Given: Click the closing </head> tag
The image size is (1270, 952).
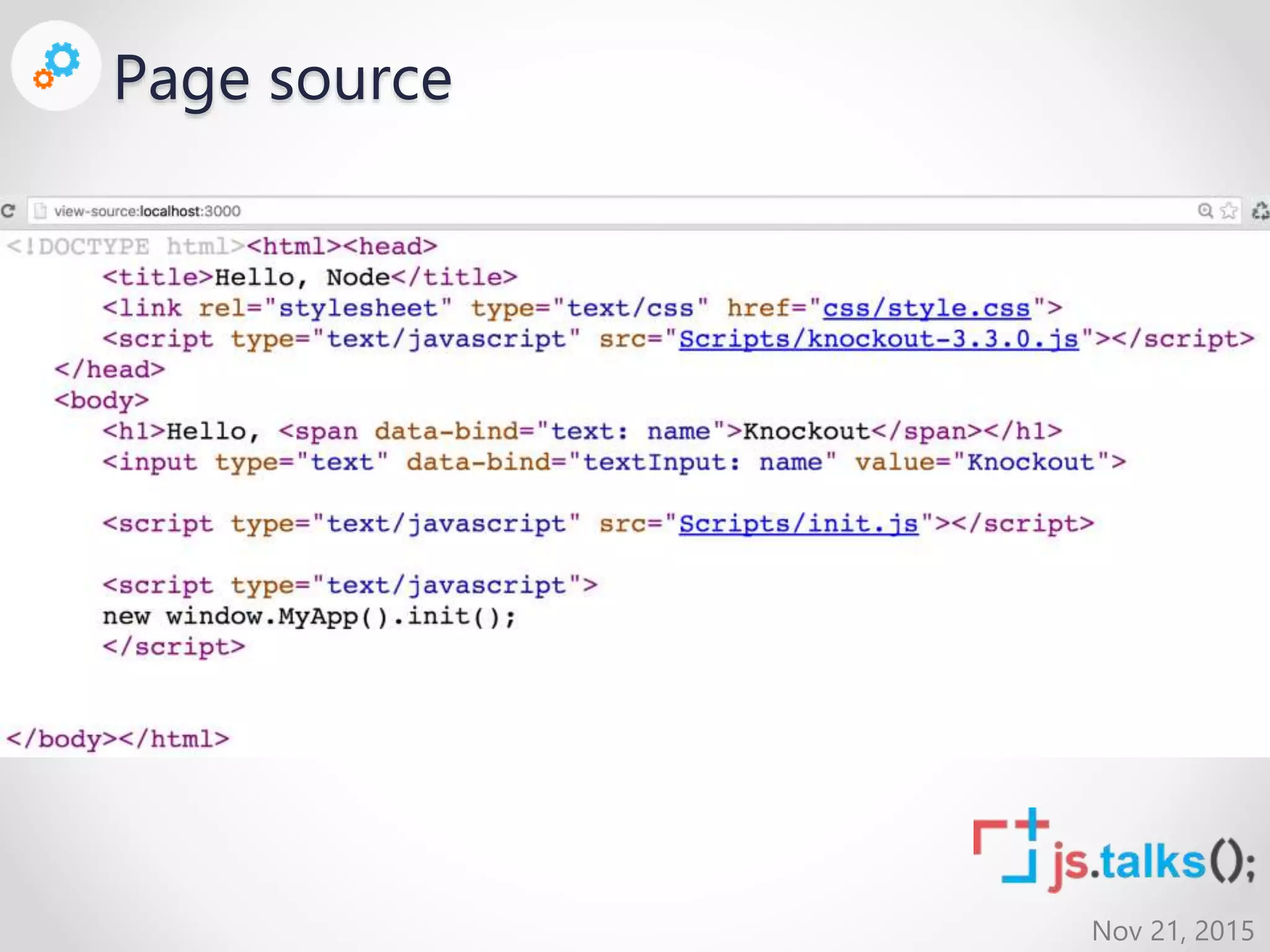Looking at the screenshot, I should (x=110, y=369).
